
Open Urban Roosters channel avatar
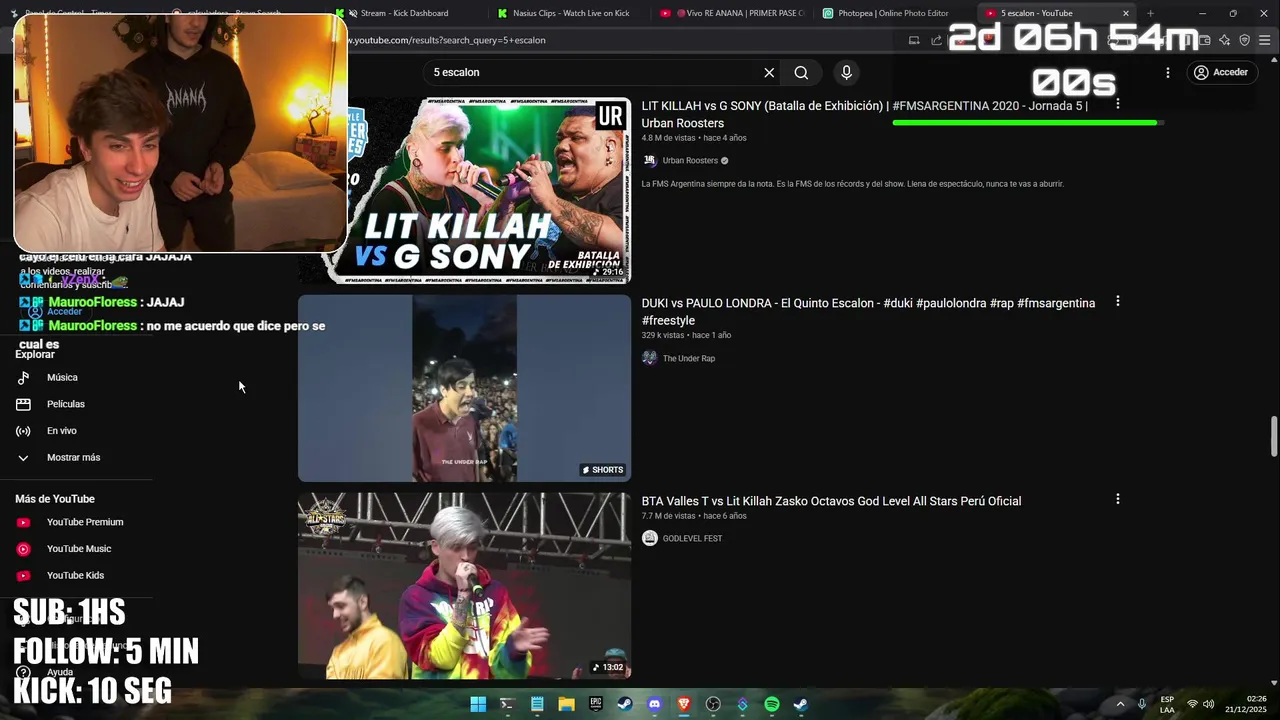[650, 160]
